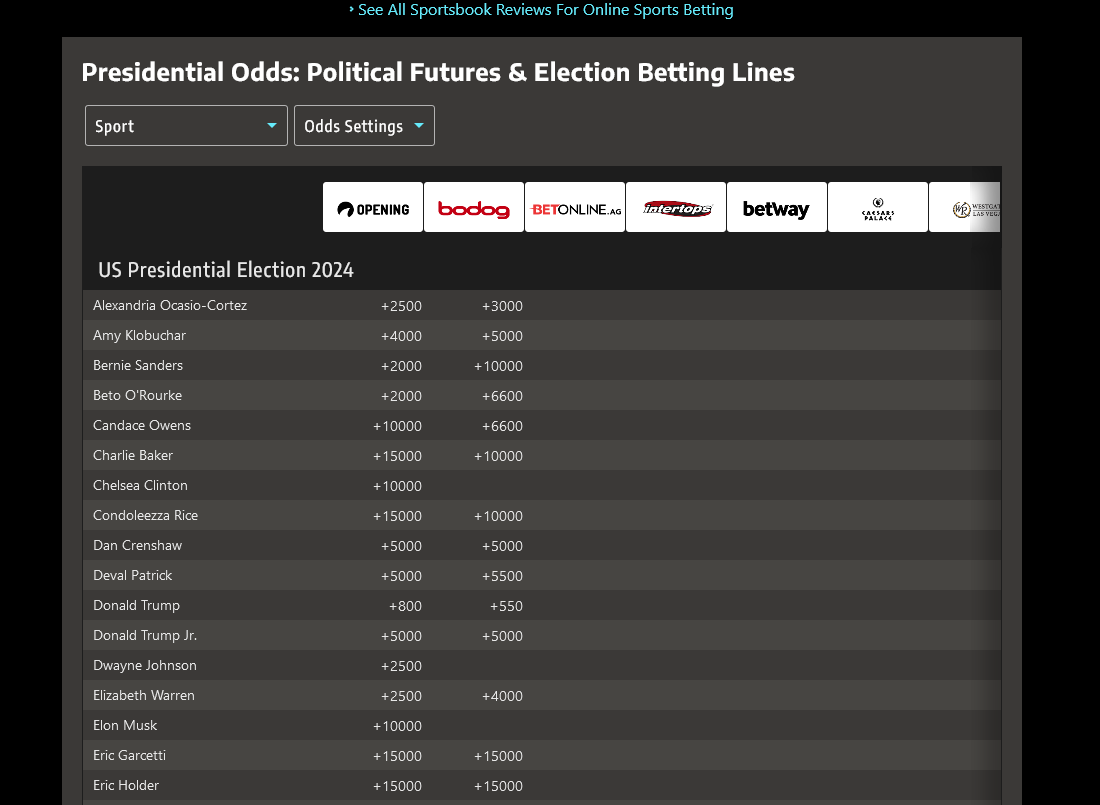Screen dimensions: 1100x805
Task: Click Amy Klobuchar opening odds +4000
Action: 401,336
